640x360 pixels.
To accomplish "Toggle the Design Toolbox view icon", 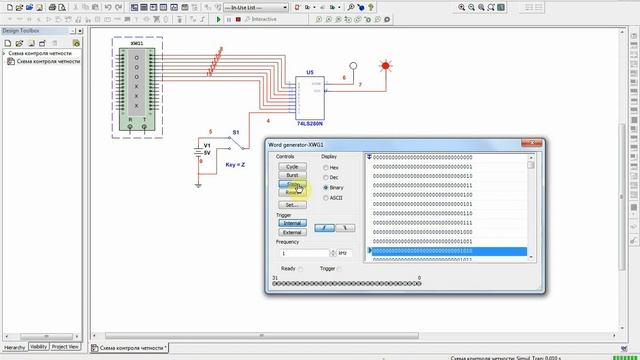I will (134, 7).
